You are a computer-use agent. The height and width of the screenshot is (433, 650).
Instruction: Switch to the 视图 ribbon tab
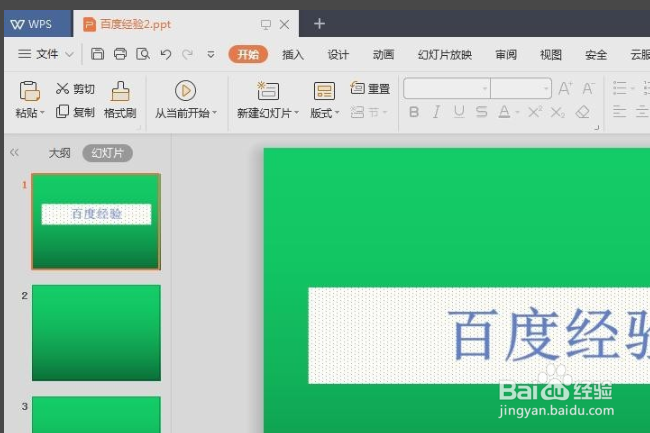tap(551, 54)
